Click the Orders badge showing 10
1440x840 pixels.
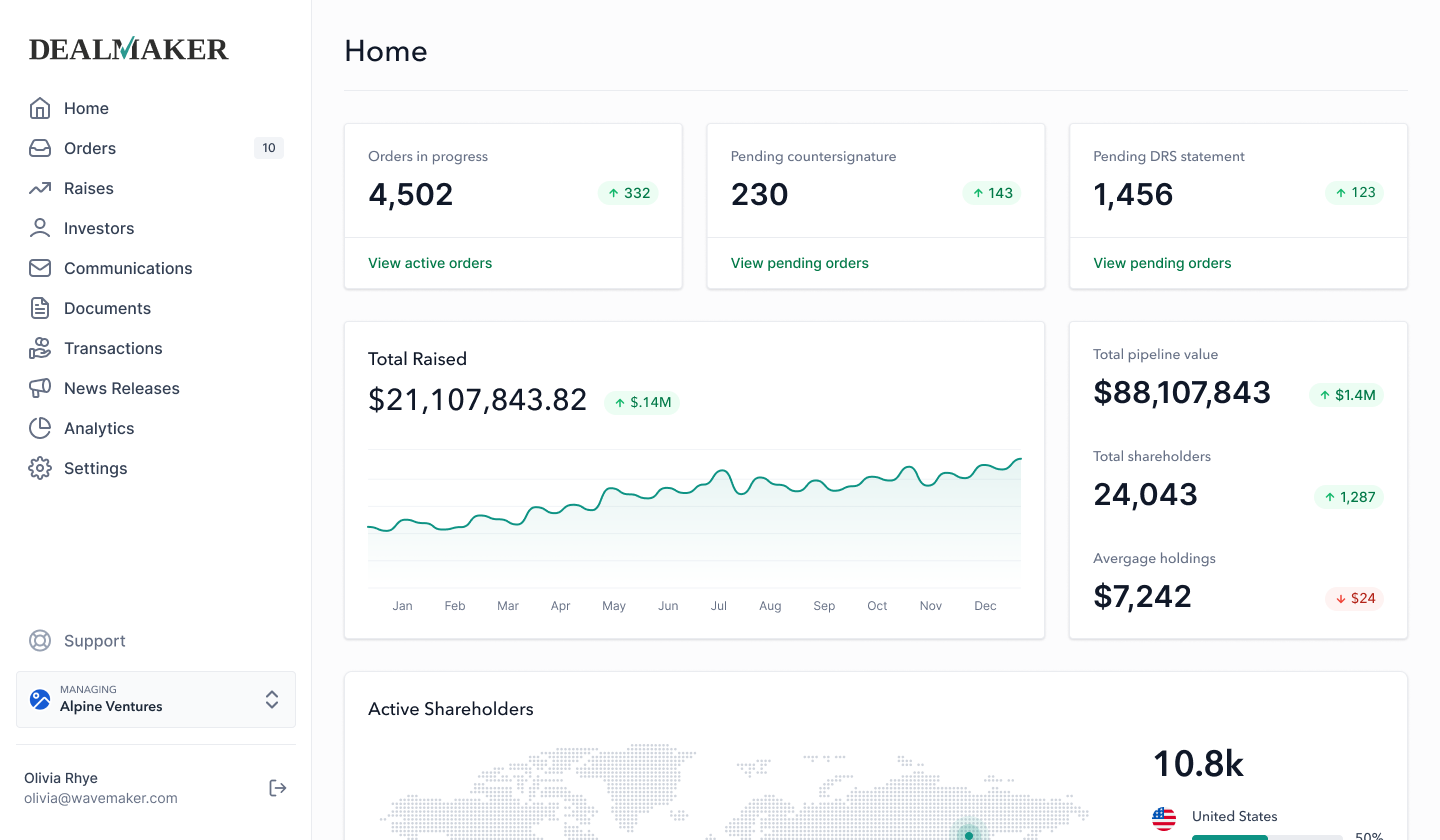click(x=268, y=147)
